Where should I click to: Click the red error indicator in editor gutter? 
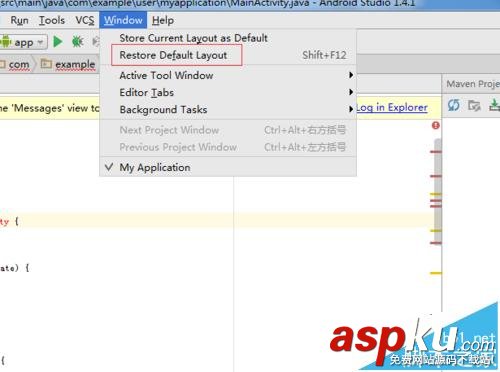435,125
